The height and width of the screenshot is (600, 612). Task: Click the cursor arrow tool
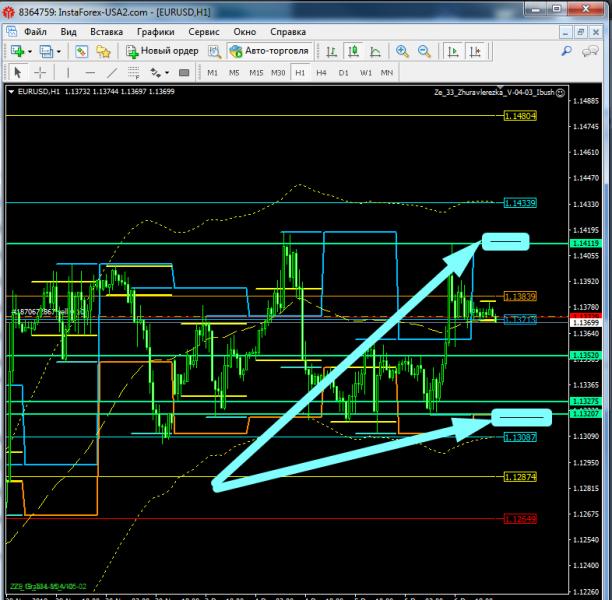pos(18,72)
